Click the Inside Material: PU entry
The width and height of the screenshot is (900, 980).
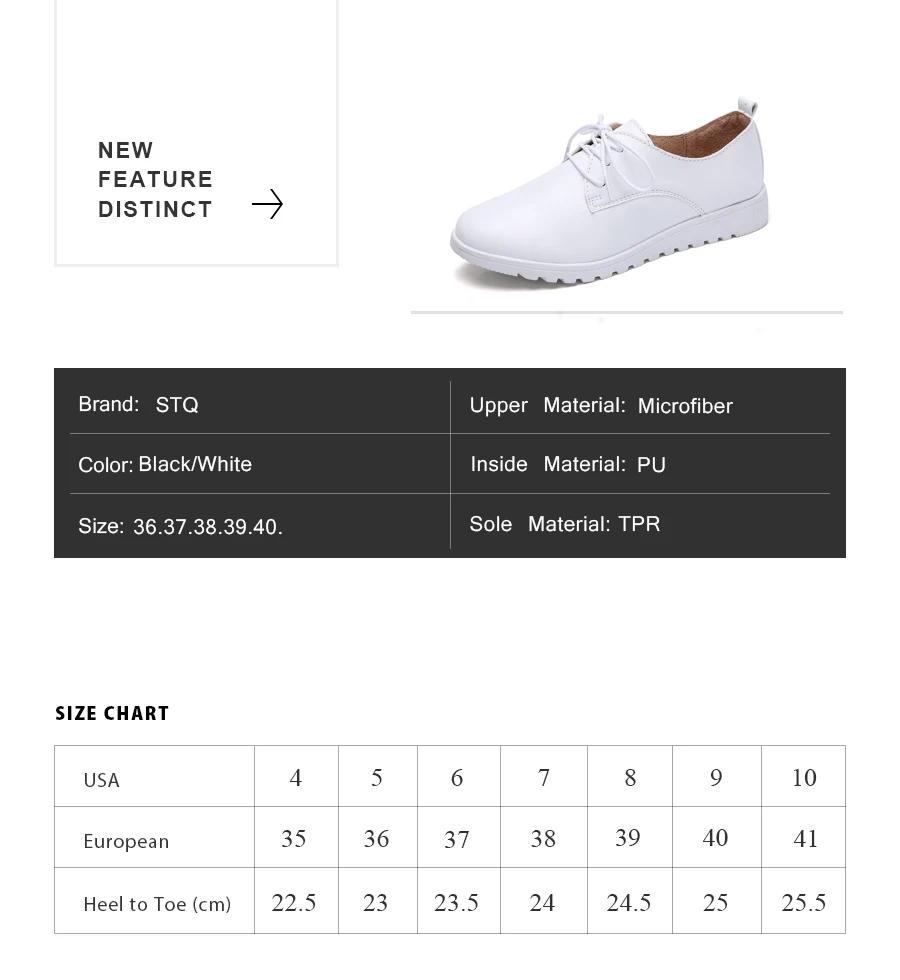pyautogui.click(x=568, y=464)
